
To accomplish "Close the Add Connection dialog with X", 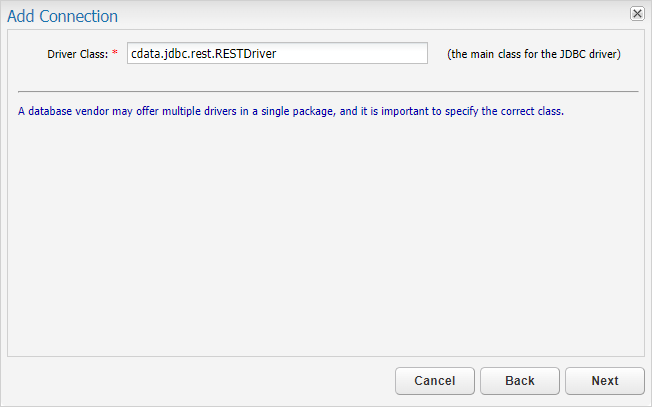I will (637, 14).
